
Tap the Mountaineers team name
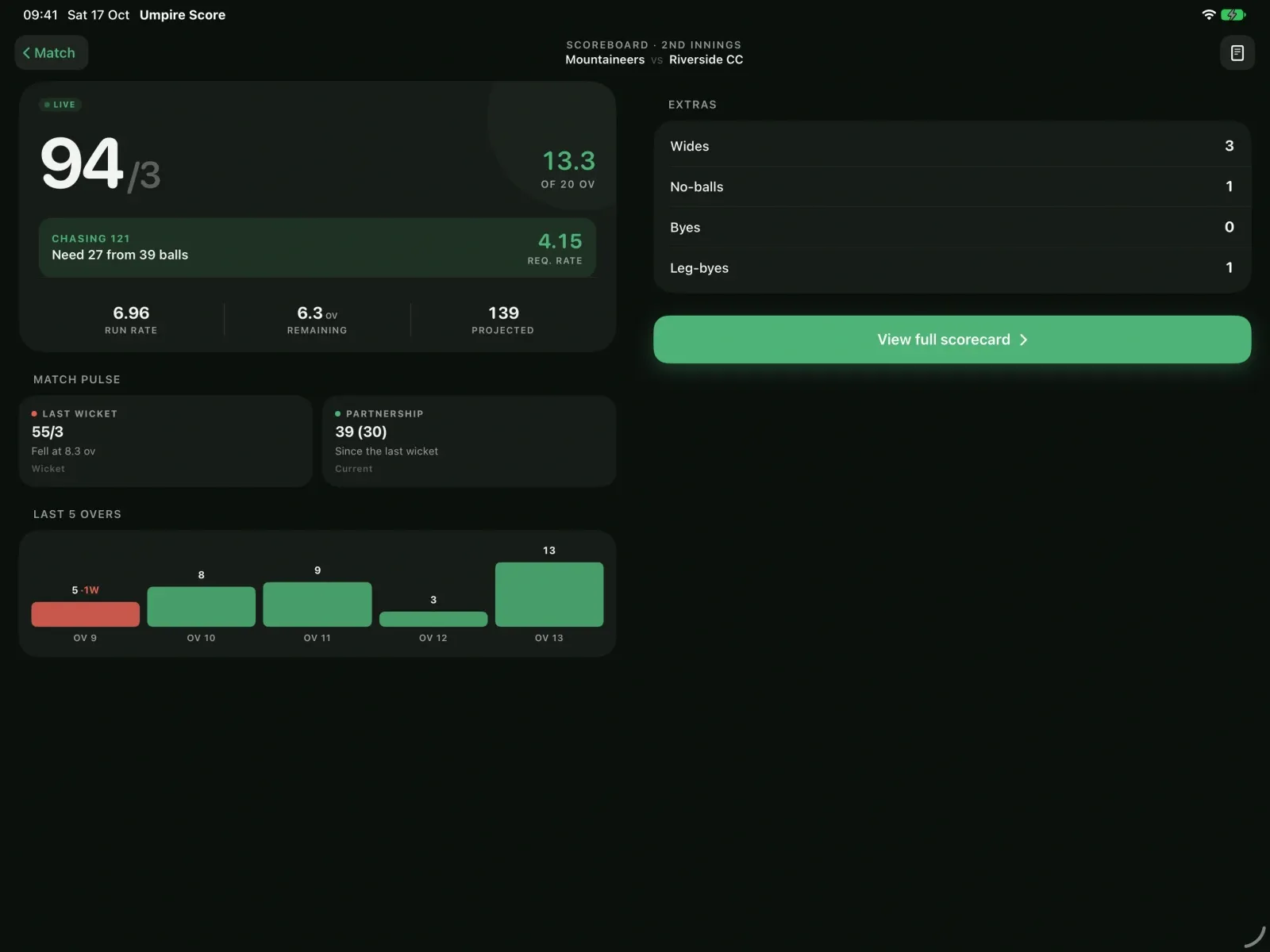point(605,59)
